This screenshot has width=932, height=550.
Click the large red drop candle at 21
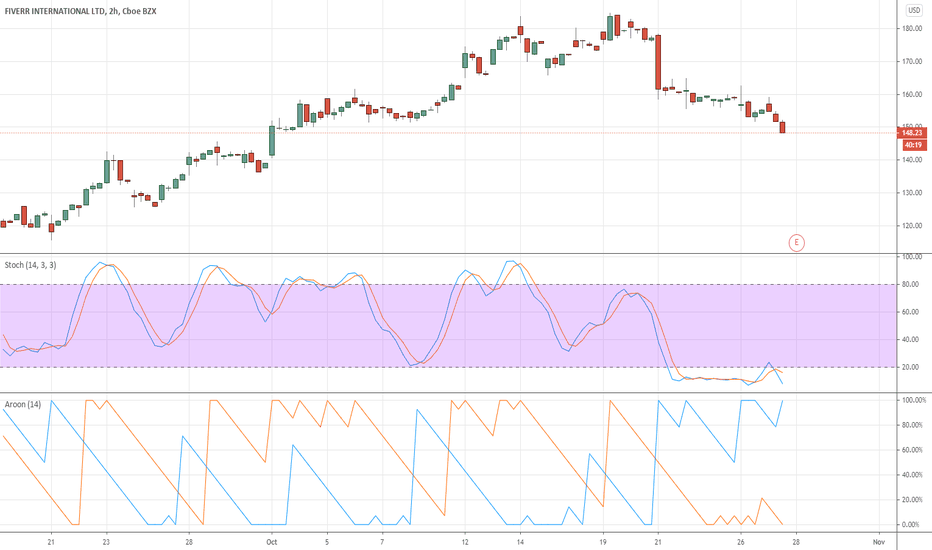[x=658, y=62]
